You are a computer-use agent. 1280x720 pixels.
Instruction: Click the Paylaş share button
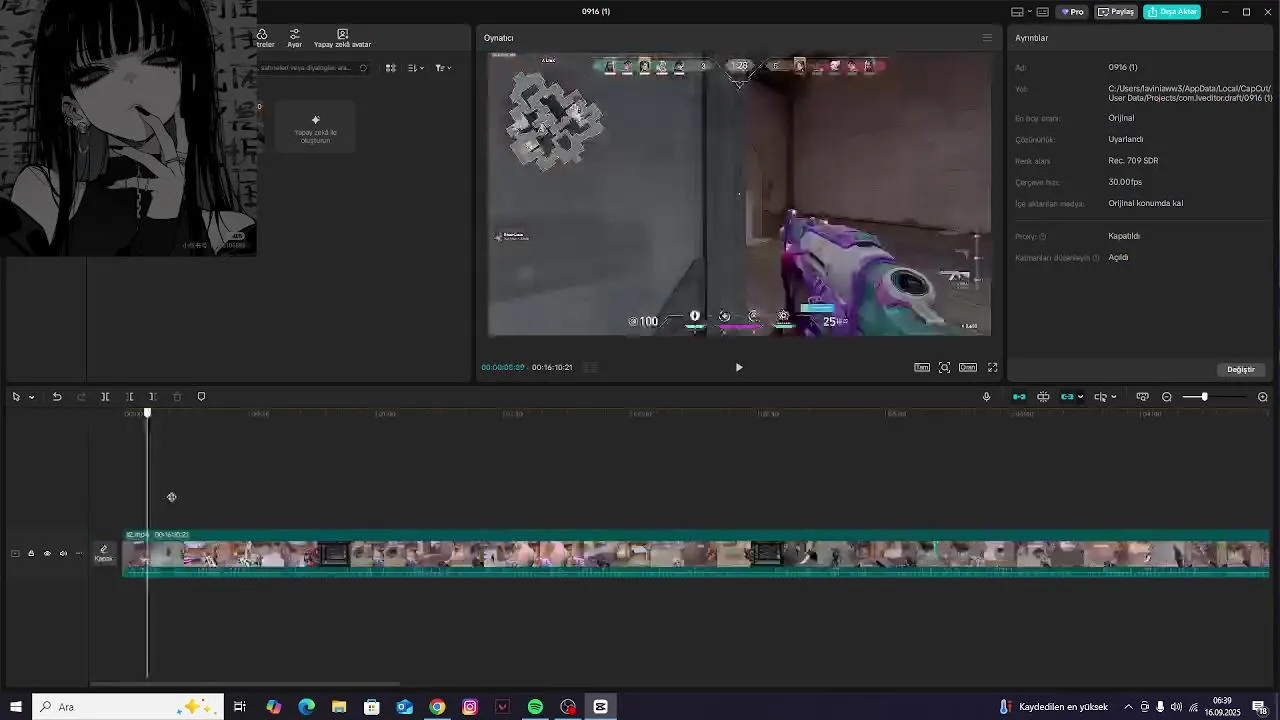pyautogui.click(x=1116, y=12)
